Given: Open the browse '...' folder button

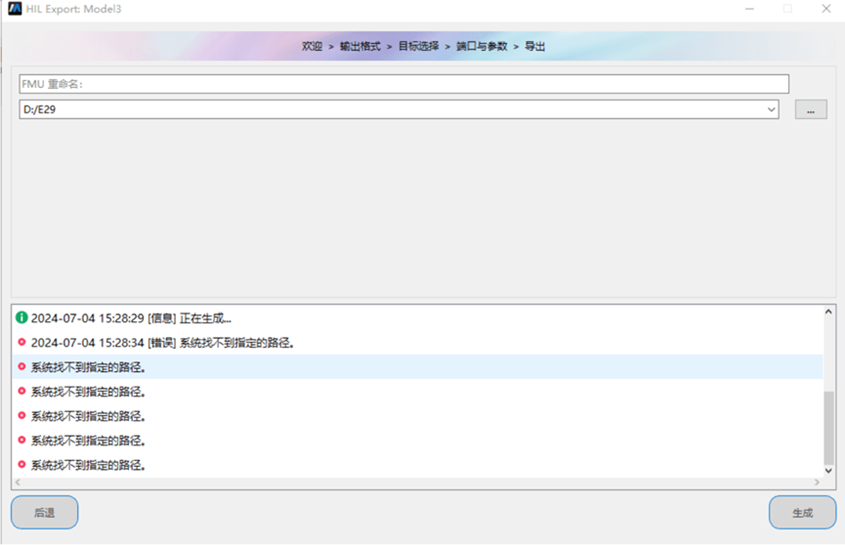Looking at the screenshot, I should [811, 109].
